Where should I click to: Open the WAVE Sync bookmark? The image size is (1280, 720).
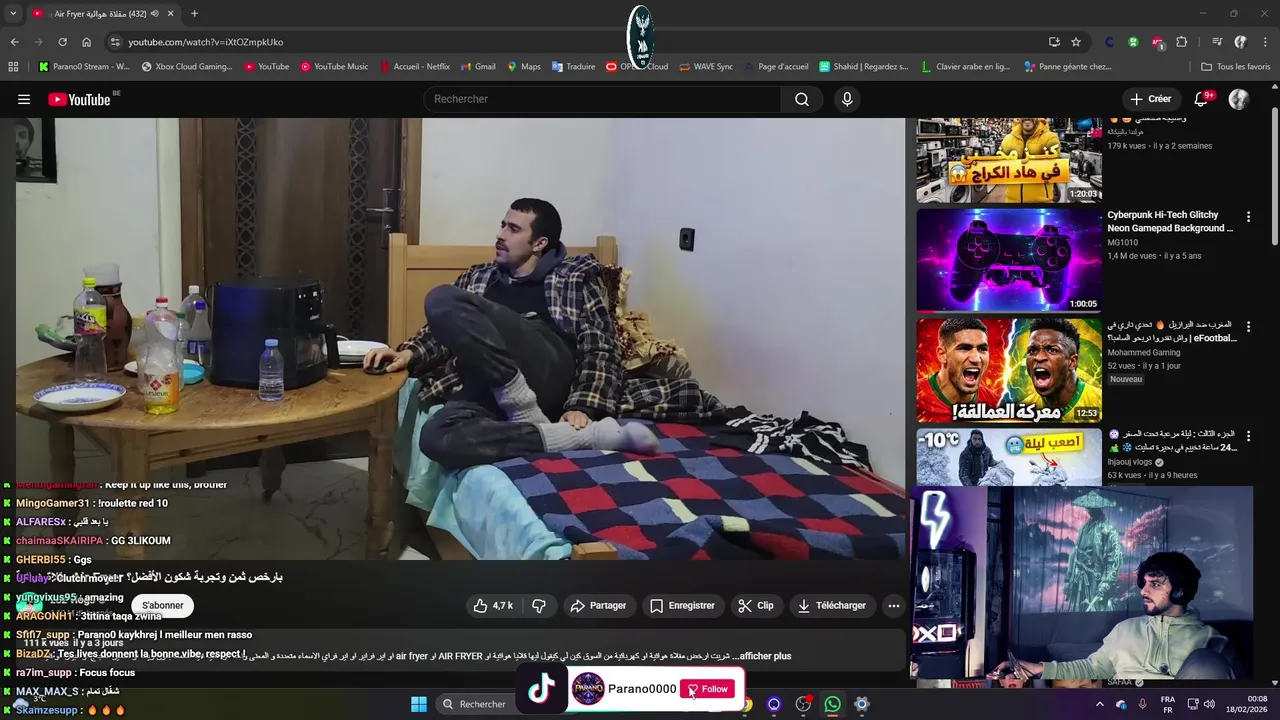point(706,67)
